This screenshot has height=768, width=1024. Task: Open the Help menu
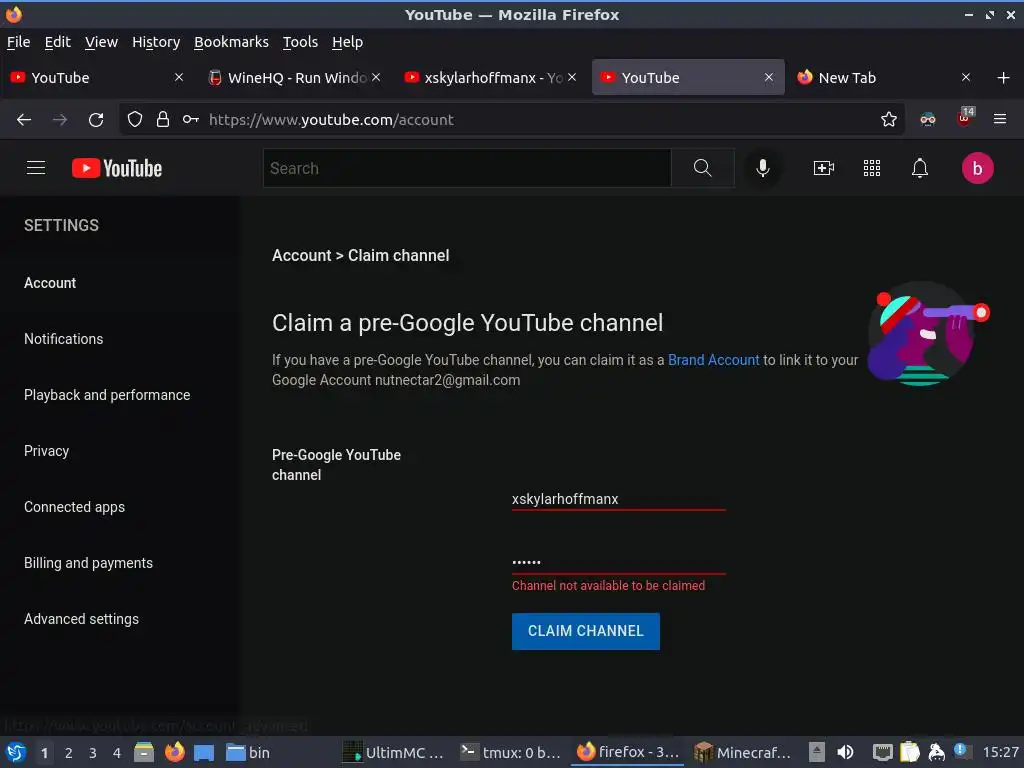pos(347,42)
